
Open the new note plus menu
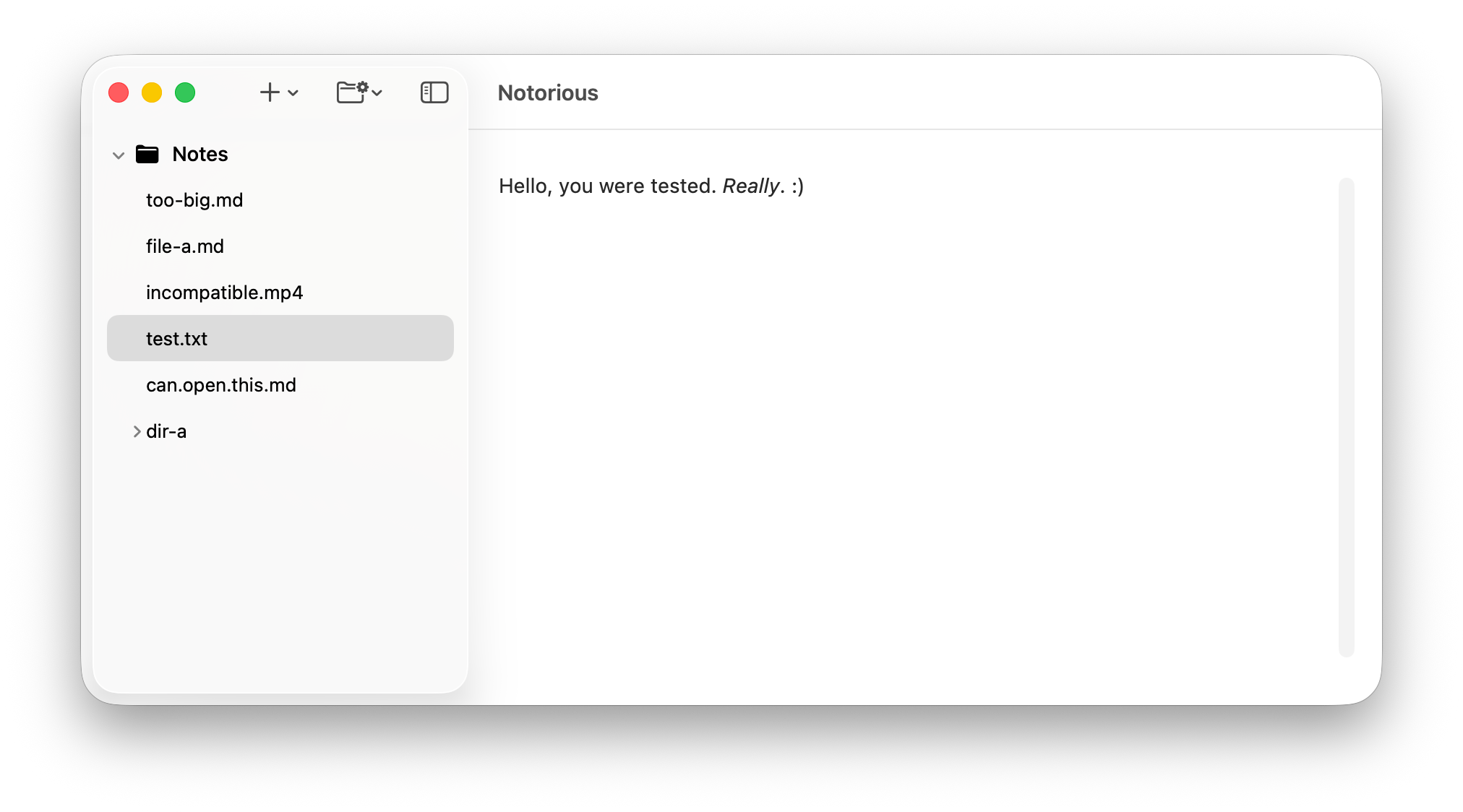[x=279, y=92]
